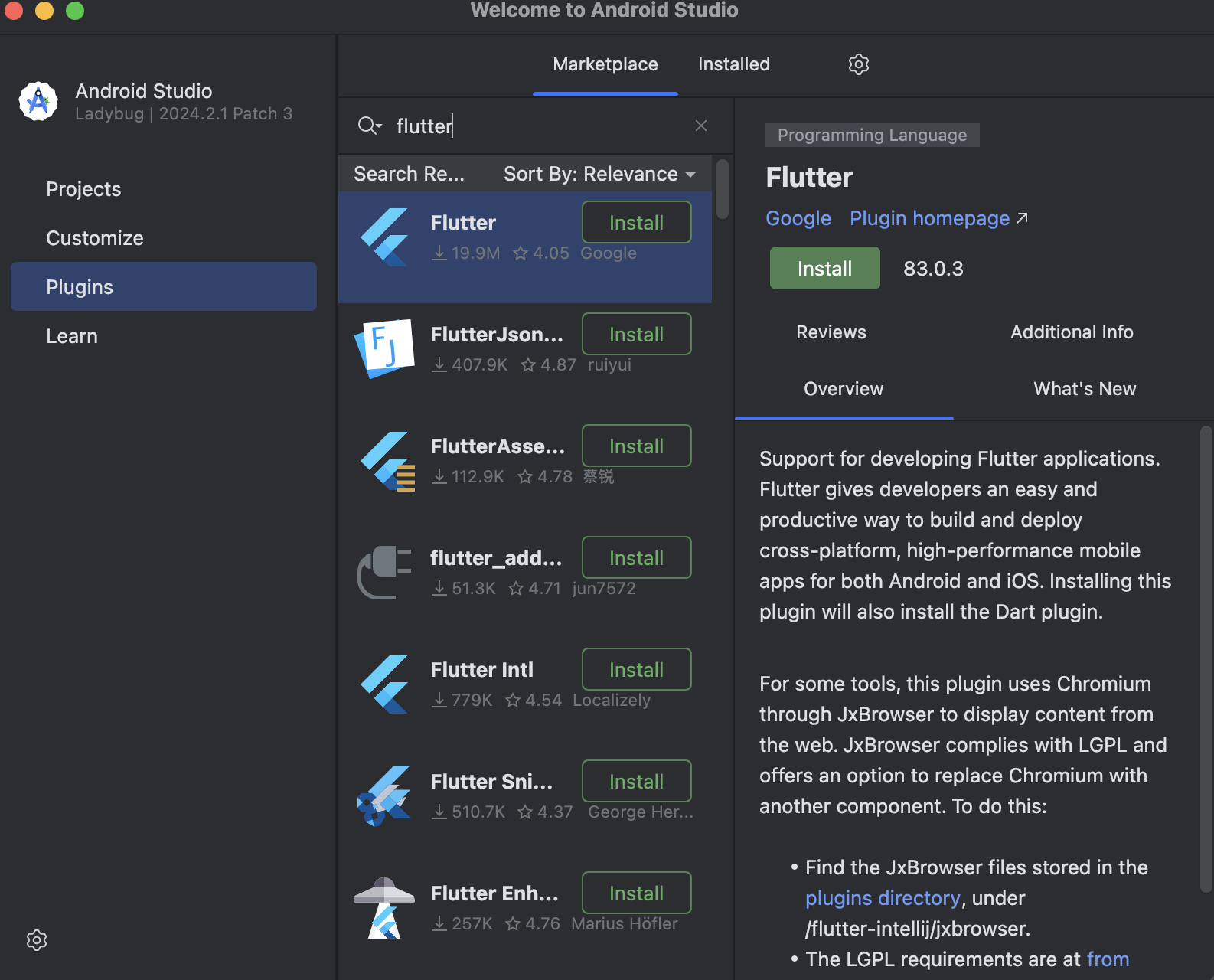
Task: Click the macOS green zoom window button
Action: point(75,10)
